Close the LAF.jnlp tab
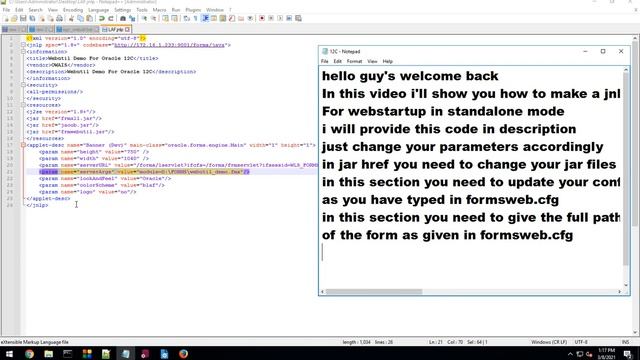This screenshot has width=640, height=360. pos(127,29)
